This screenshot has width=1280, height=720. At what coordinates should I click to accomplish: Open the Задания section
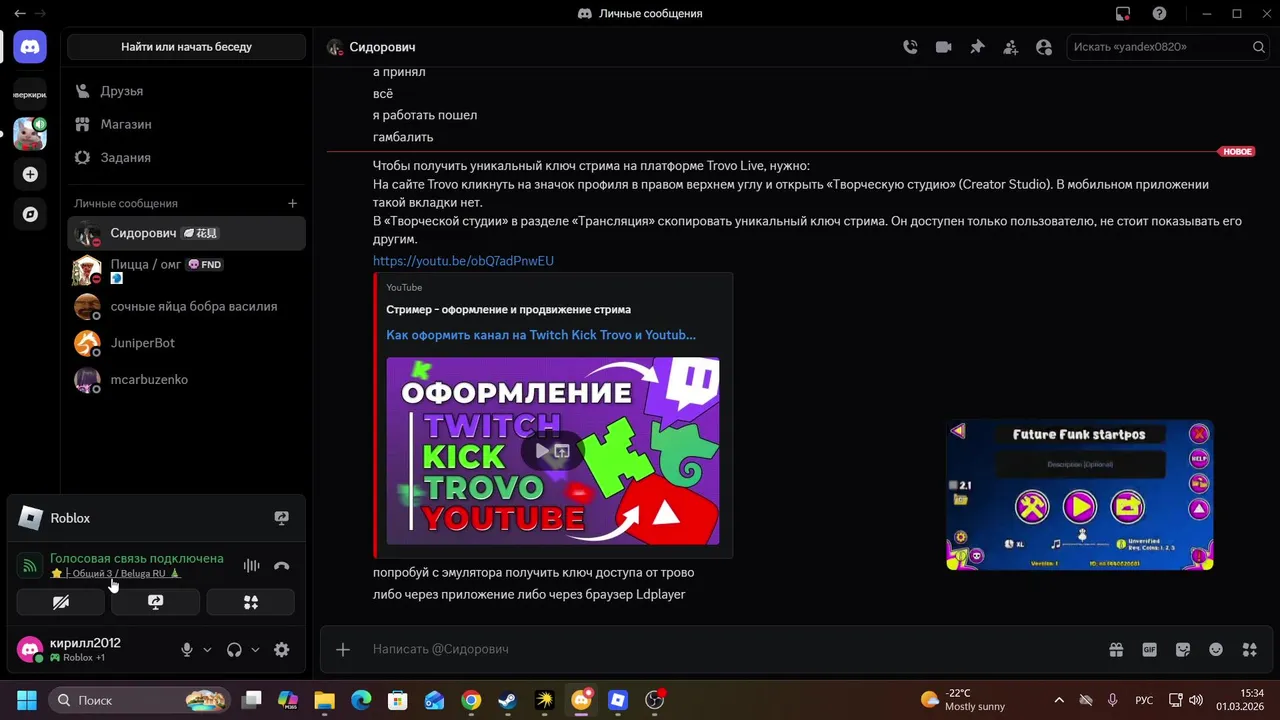click(186, 157)
